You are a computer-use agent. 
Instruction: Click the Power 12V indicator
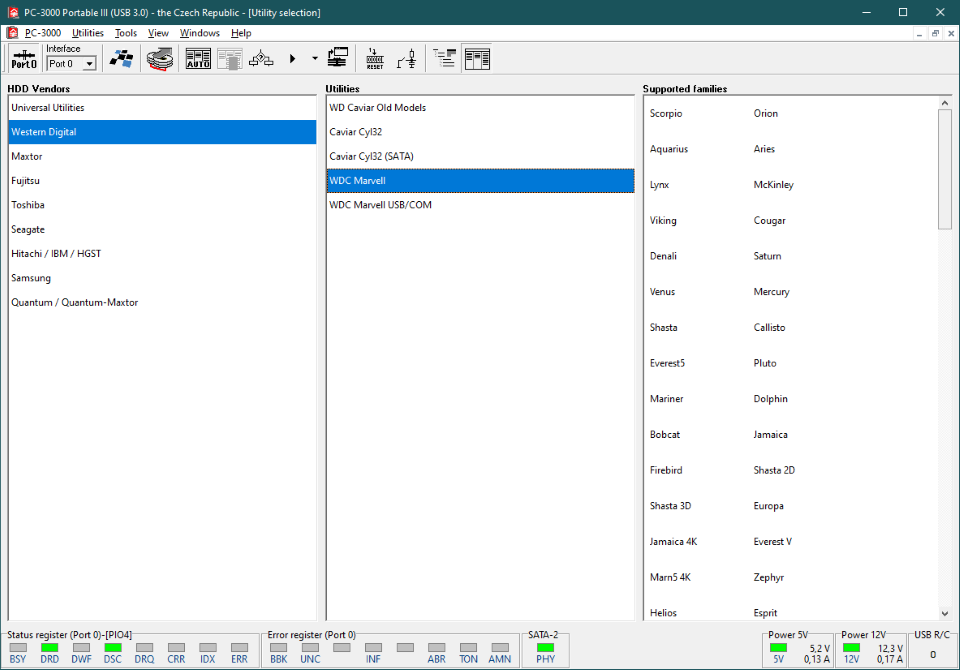852,648
